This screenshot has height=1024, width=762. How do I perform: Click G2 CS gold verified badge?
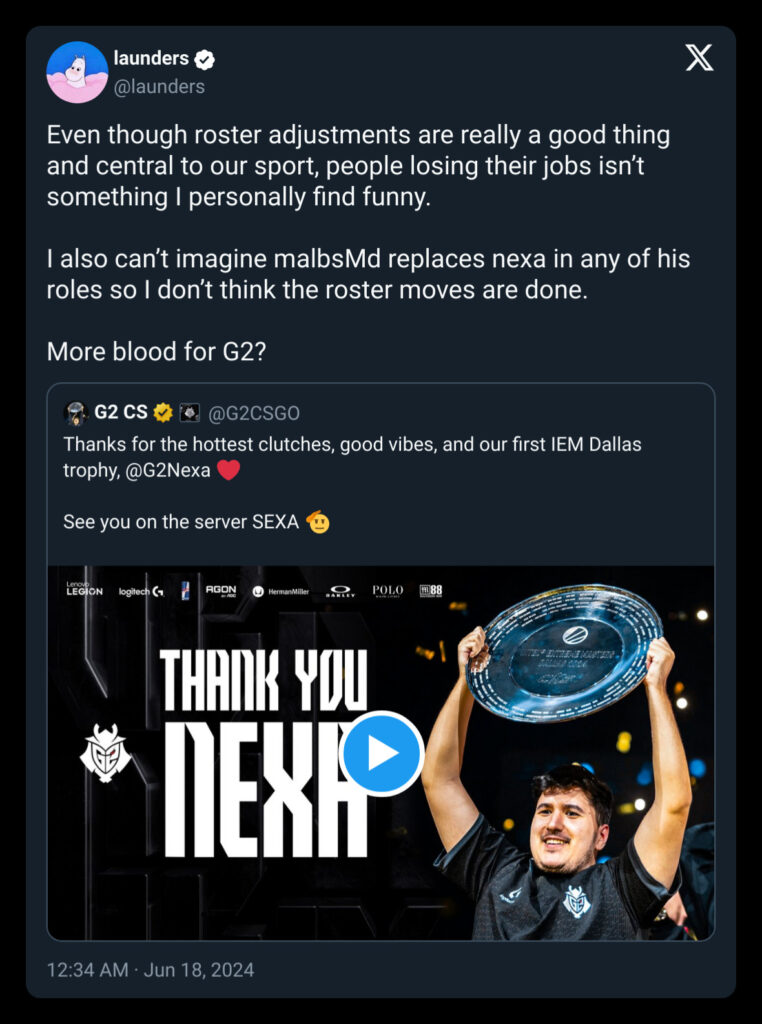pyautogui.click(x=164, y=413)
